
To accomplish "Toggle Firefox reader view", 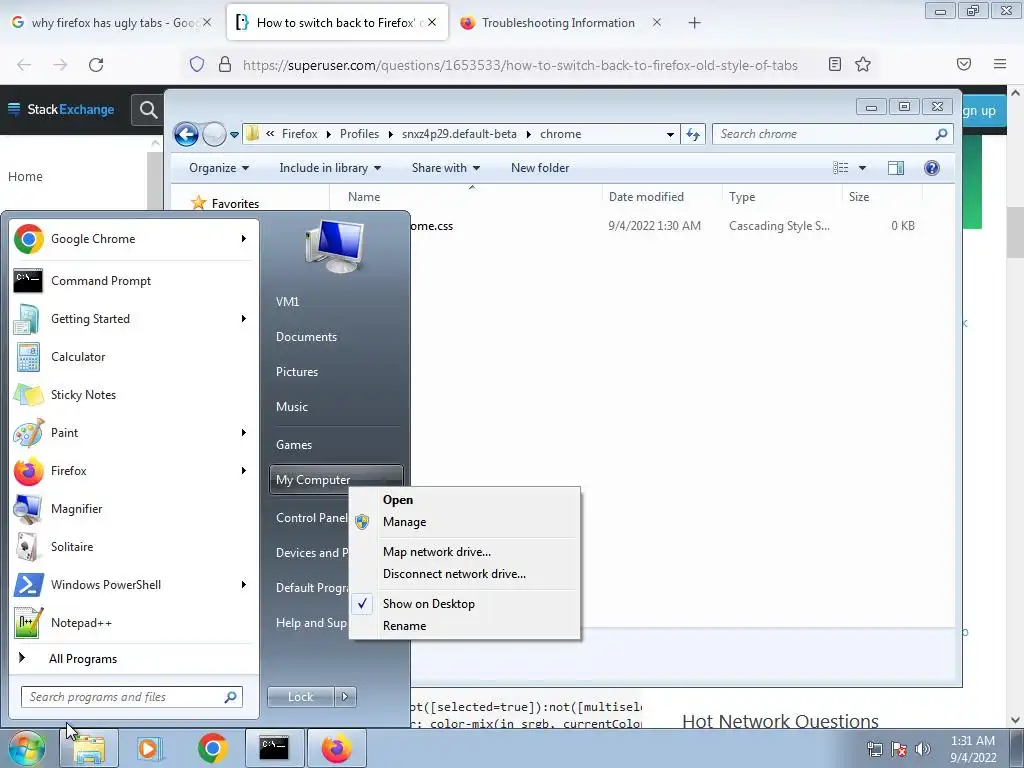I will [x=835, y=64].
